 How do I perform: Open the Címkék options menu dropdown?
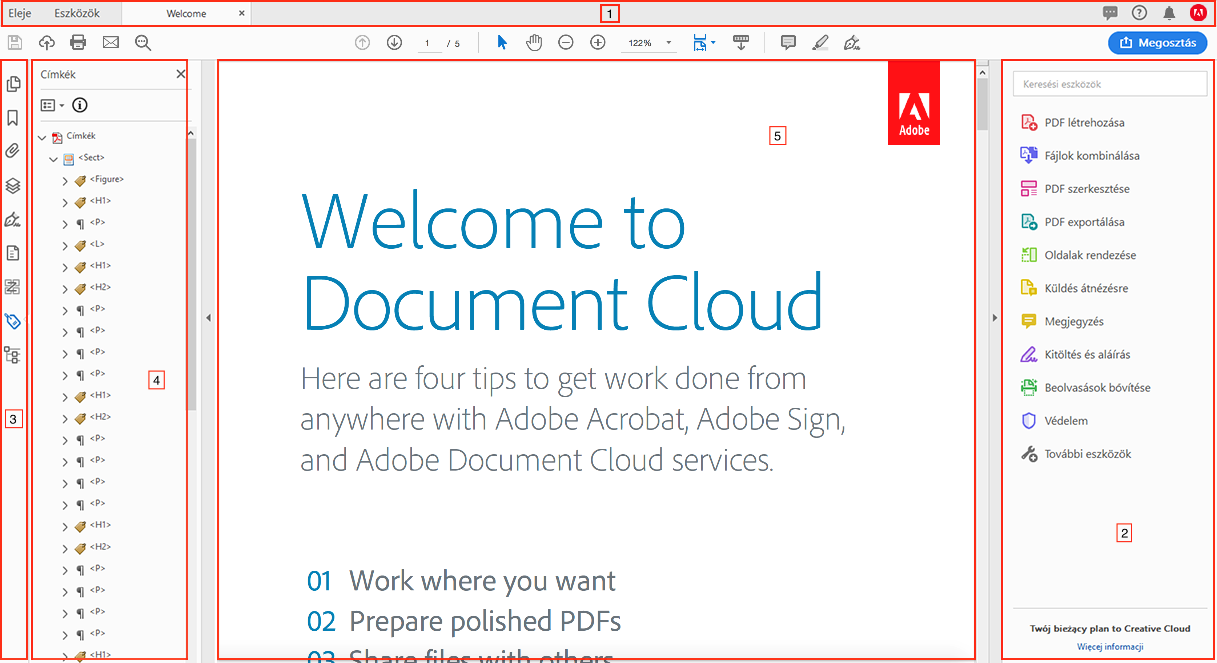coord(52,105)
